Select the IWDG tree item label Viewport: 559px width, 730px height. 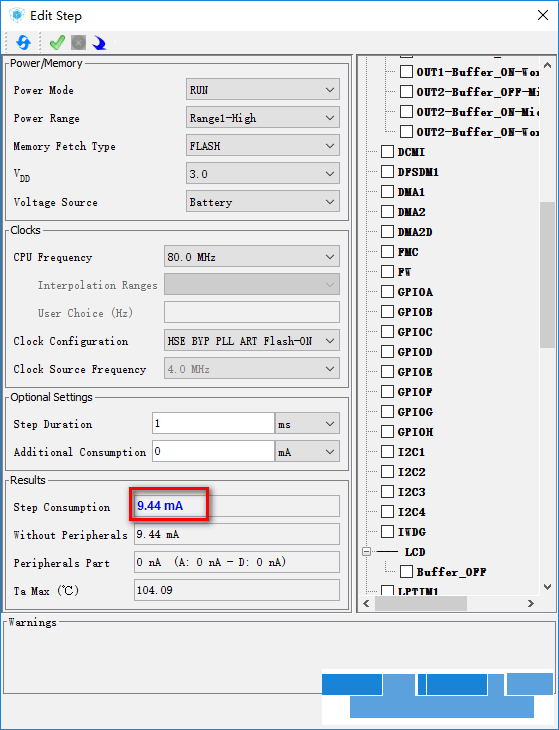tap(412, 532)
